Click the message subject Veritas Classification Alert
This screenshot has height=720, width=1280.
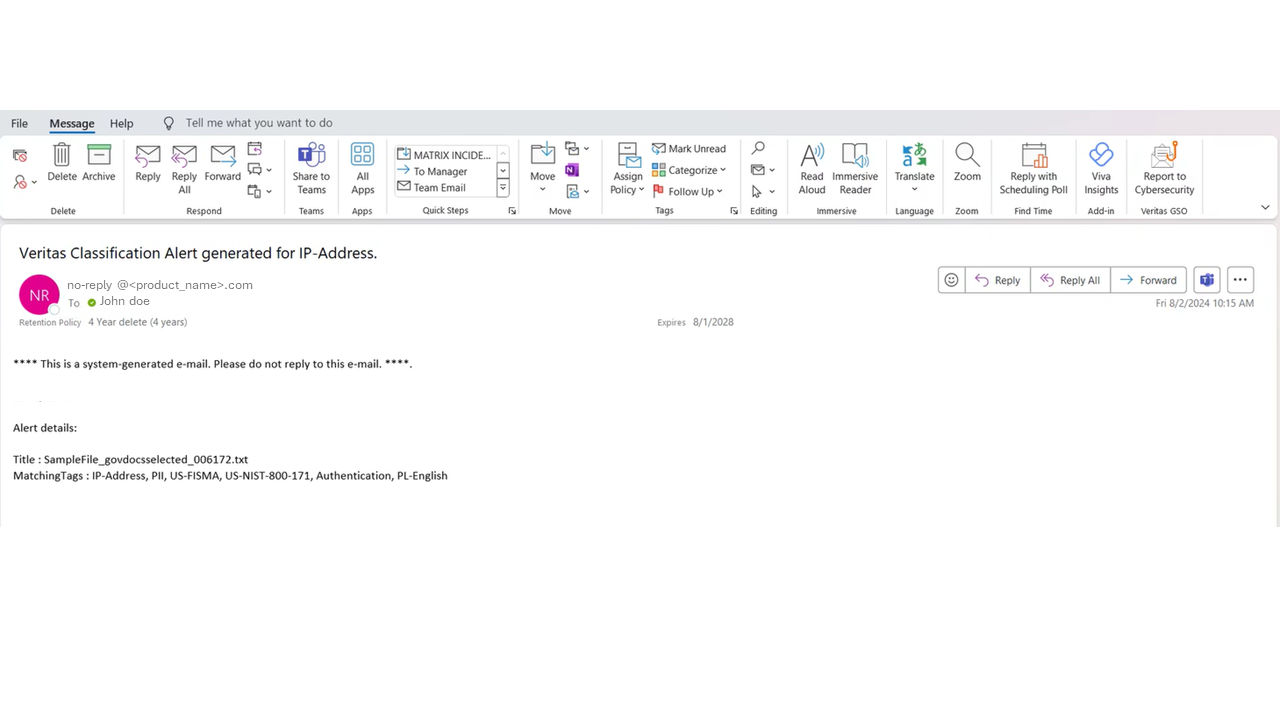(198, 253)
